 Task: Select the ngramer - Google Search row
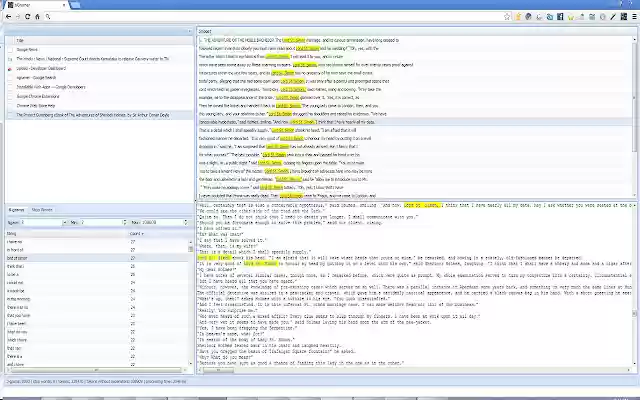[x=99, y=78]
